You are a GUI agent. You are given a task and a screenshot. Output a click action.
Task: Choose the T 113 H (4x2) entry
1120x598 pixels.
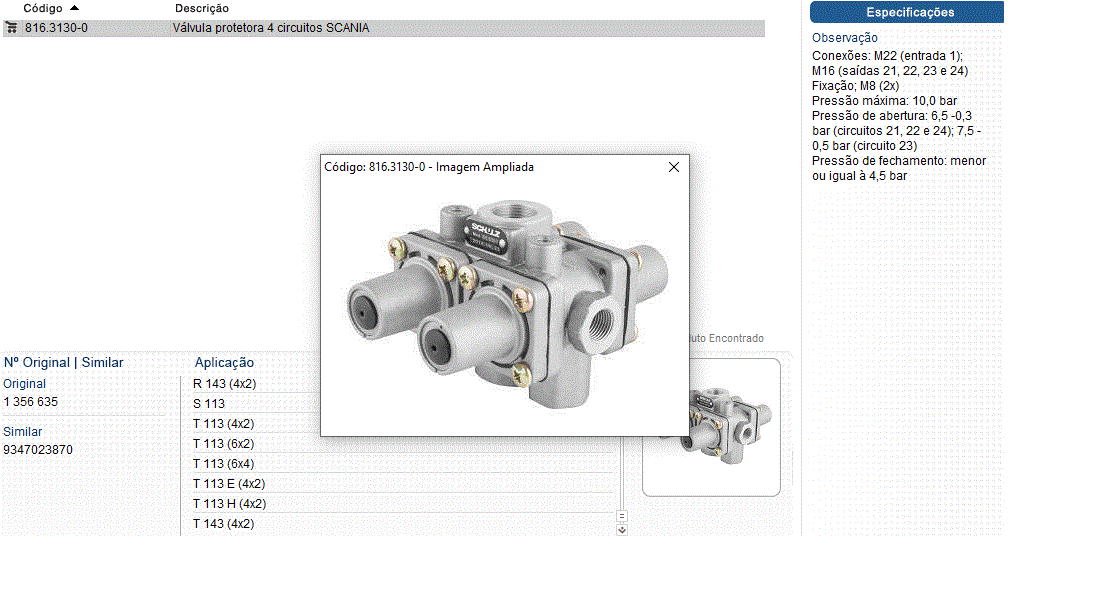click(229, 504)
